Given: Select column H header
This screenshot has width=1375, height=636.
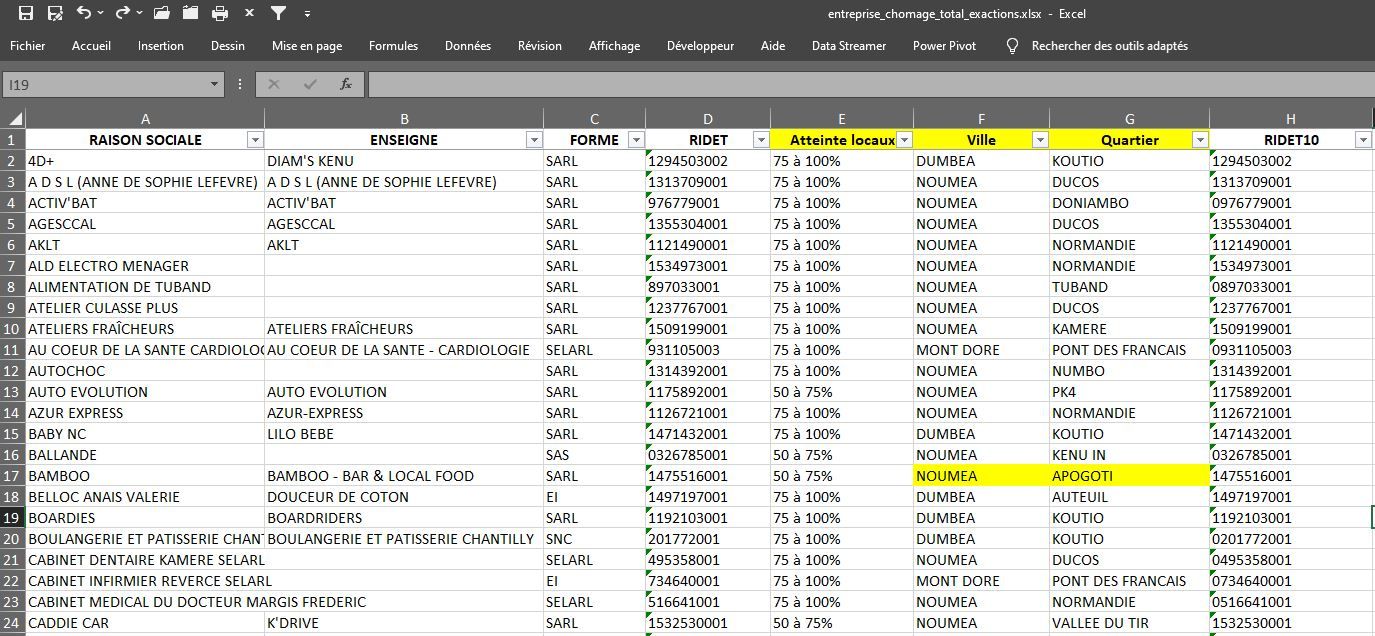Looking at the screenshot, I should (x=1291, y=119).
